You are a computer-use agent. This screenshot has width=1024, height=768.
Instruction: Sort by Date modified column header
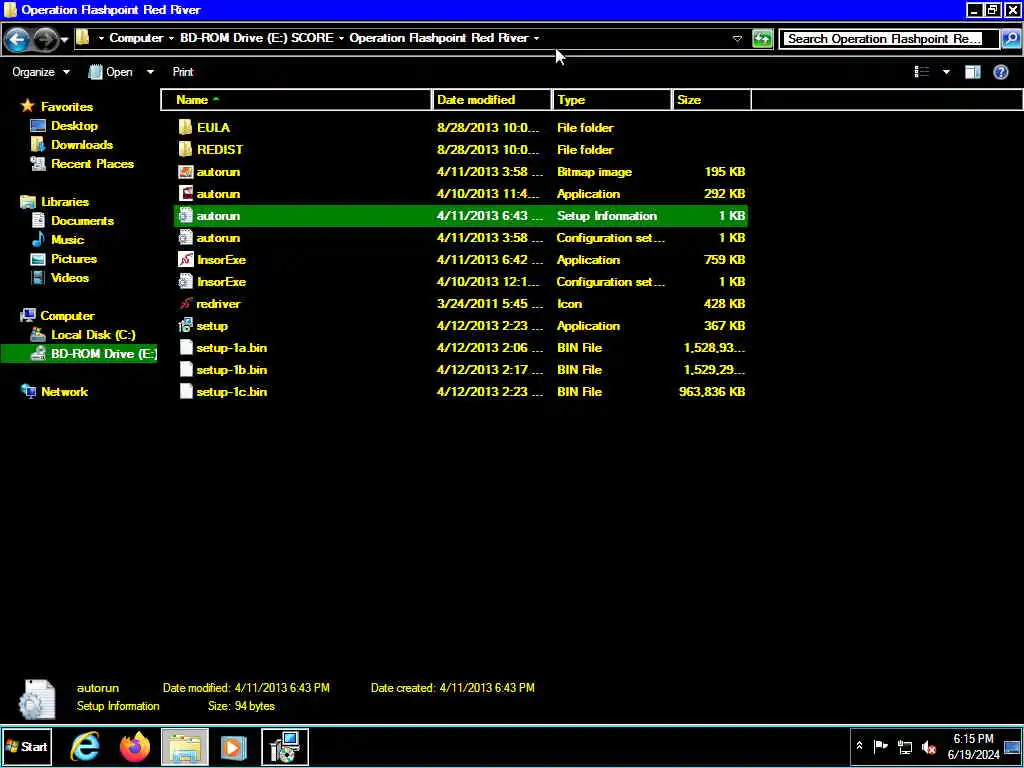(491, 100)
